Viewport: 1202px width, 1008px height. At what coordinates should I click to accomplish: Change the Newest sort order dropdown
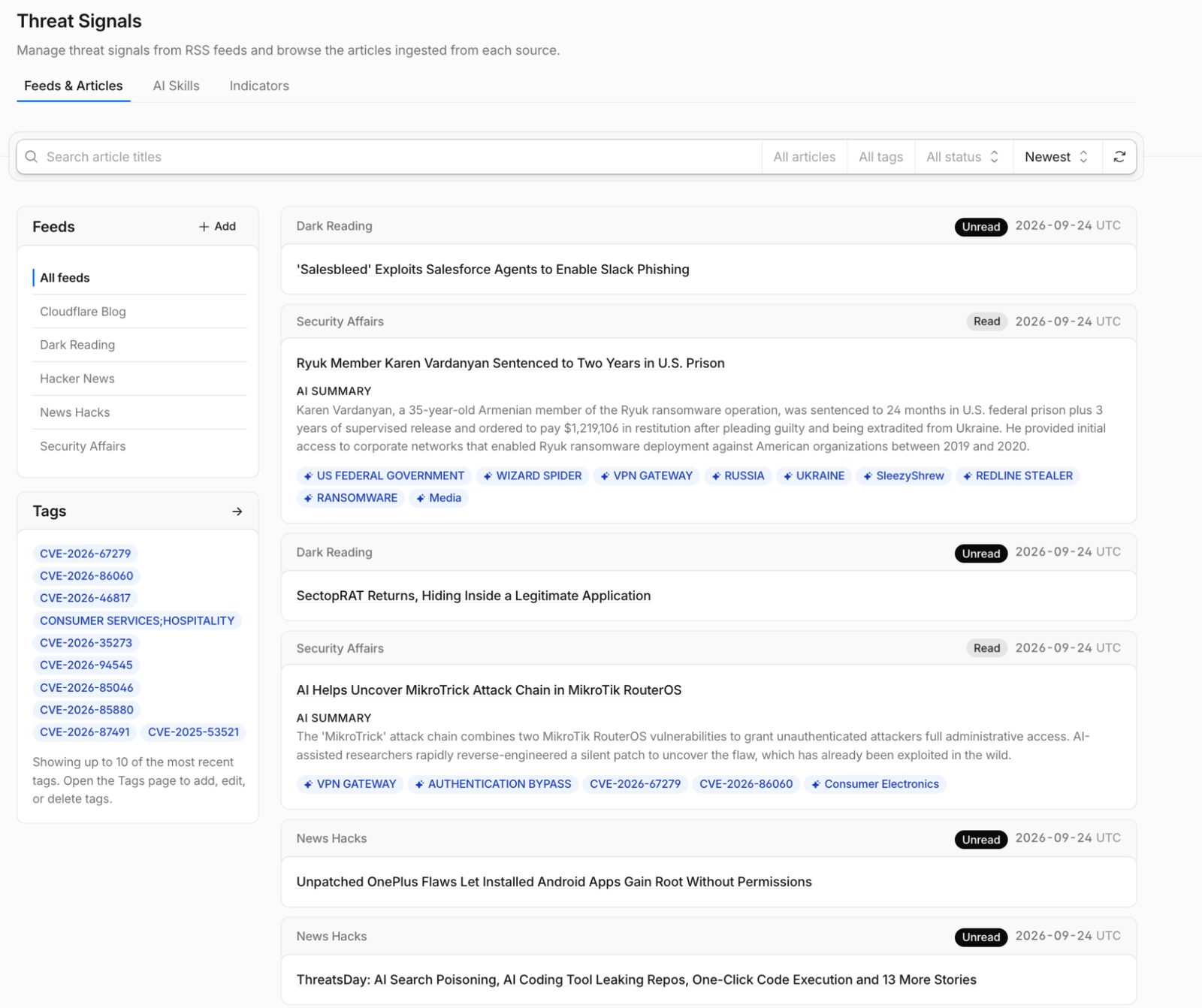click(1058, 157)
